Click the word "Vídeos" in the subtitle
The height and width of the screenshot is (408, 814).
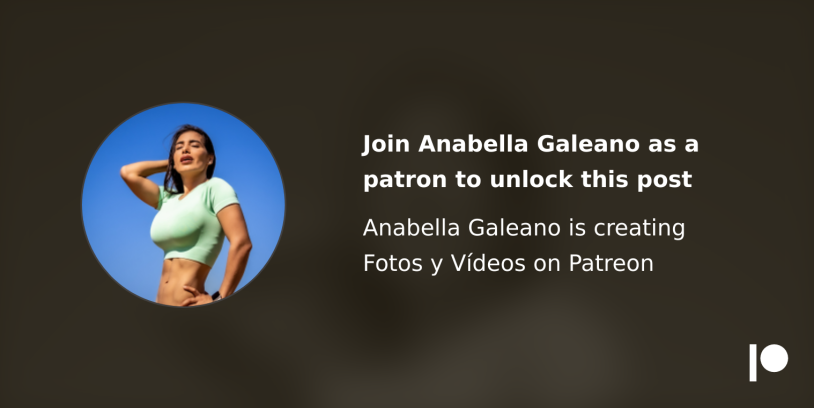click(x=488, y=263)
